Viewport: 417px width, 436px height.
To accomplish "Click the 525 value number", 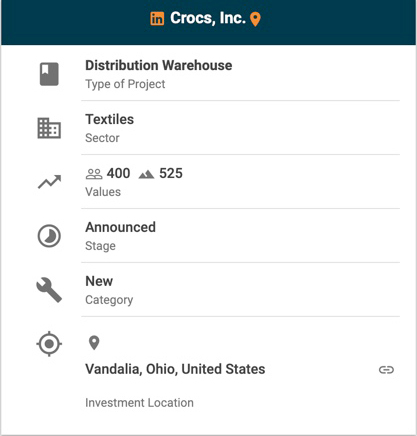I will (171, 174).
